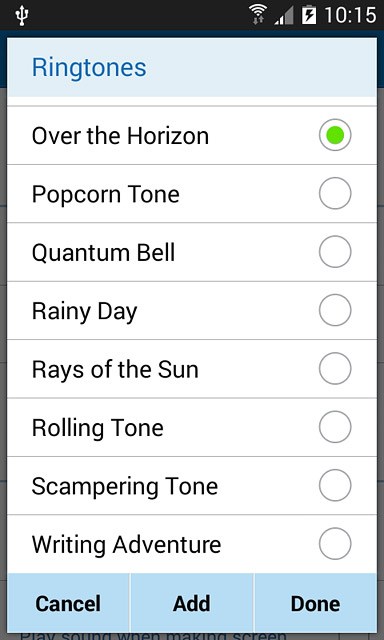Image resolution: width=384 pixels, height=640 pixels.
Task: Select the Writing Adventure radio button
Action: (335, 544)
